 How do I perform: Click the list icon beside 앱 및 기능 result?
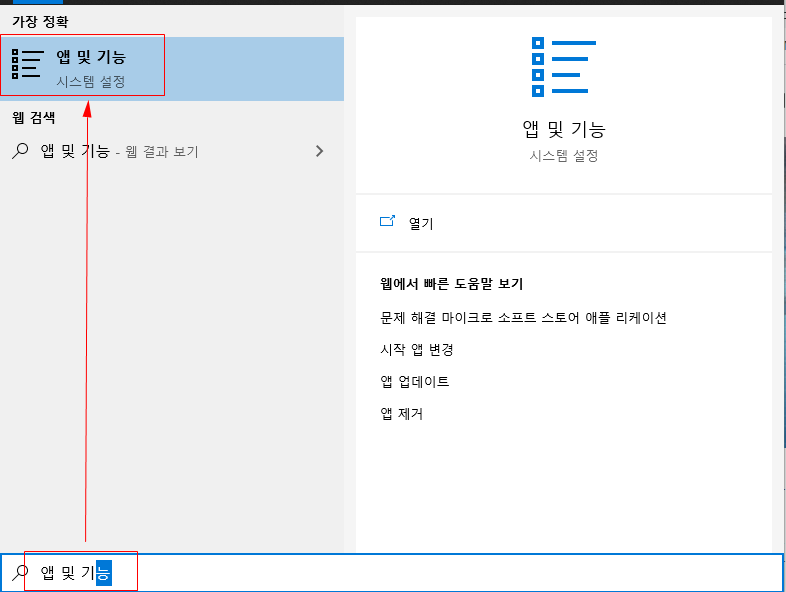[x=27, y=64]
